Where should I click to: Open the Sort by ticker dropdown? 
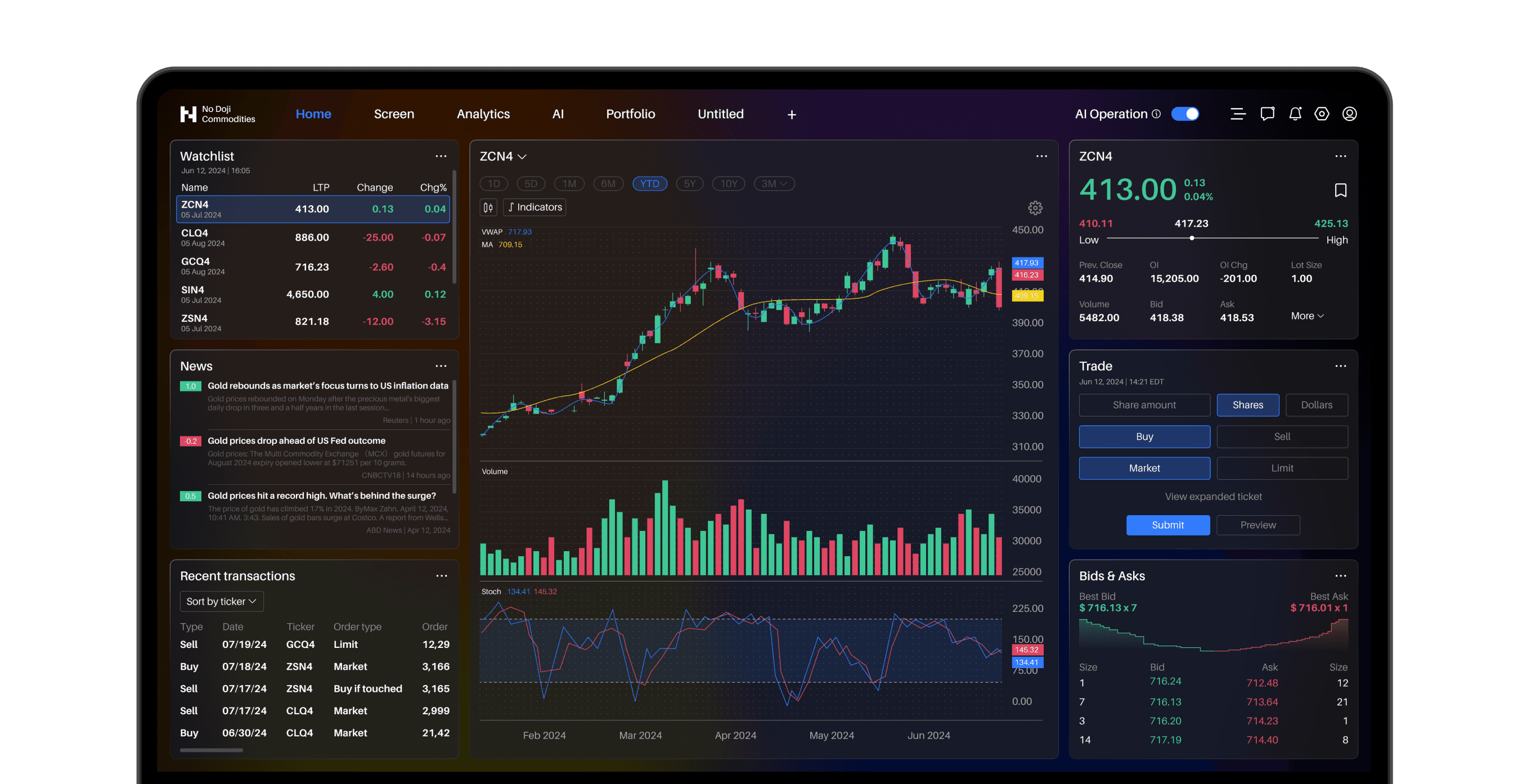[x=222, y=601]
